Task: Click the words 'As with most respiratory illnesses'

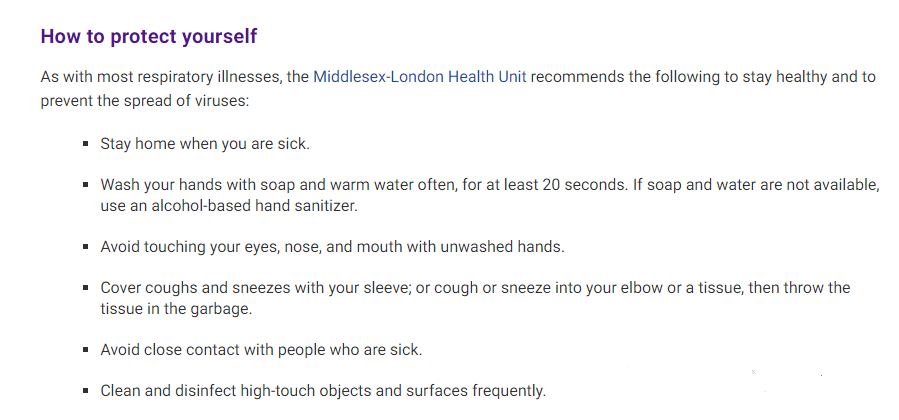Action: pos(161,77)
